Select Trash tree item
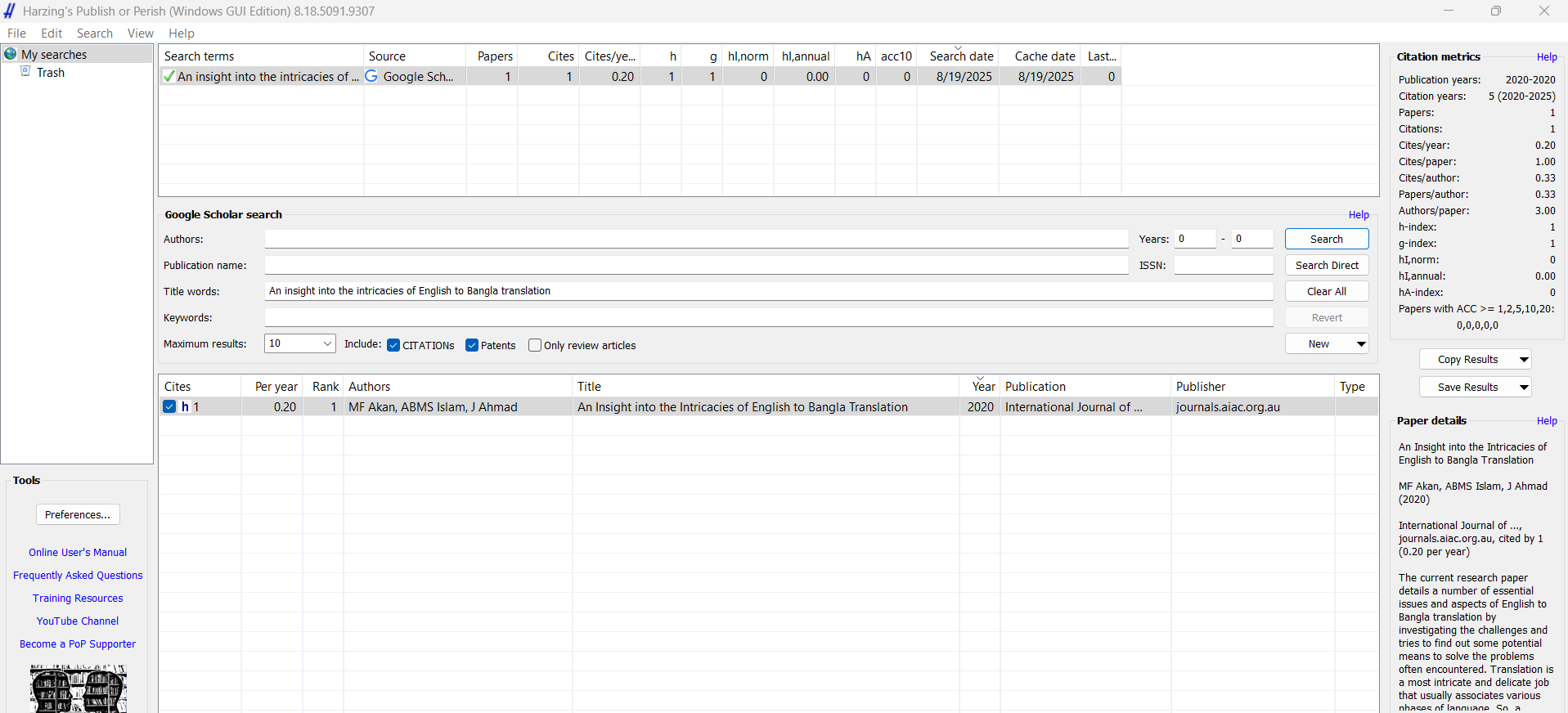 pos(51,73)
